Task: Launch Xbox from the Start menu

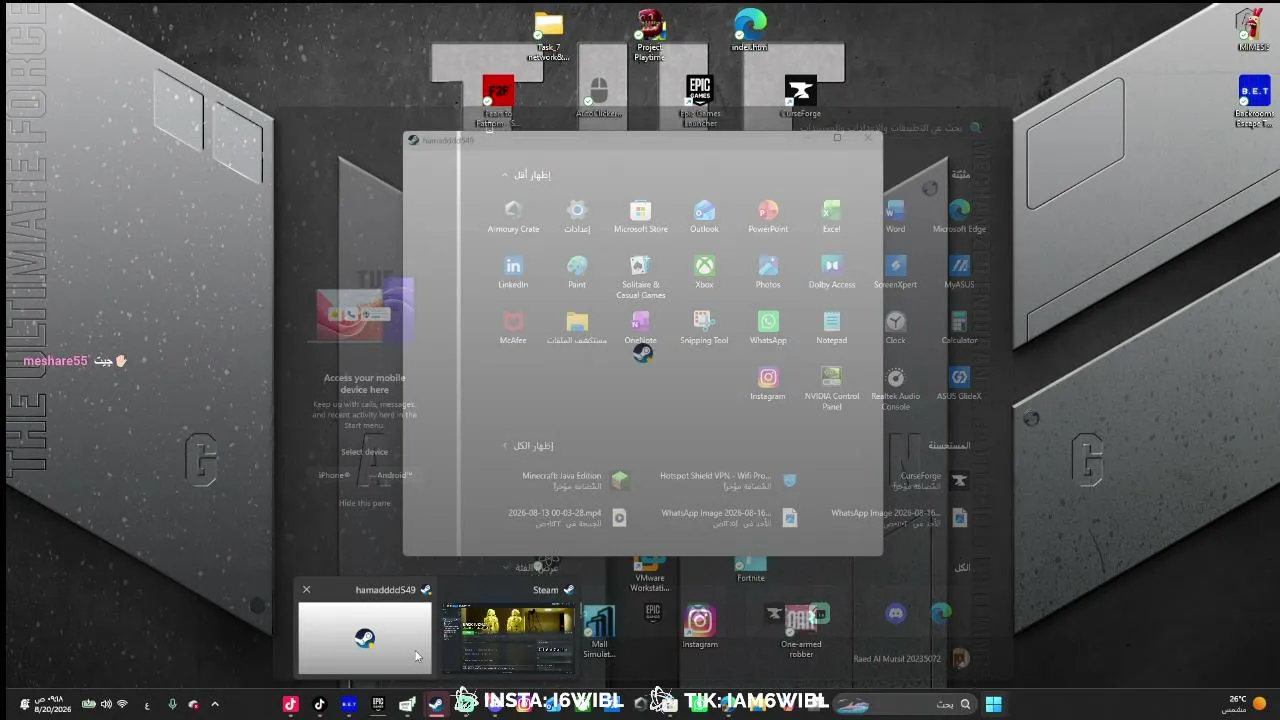Action: [704, 272]
